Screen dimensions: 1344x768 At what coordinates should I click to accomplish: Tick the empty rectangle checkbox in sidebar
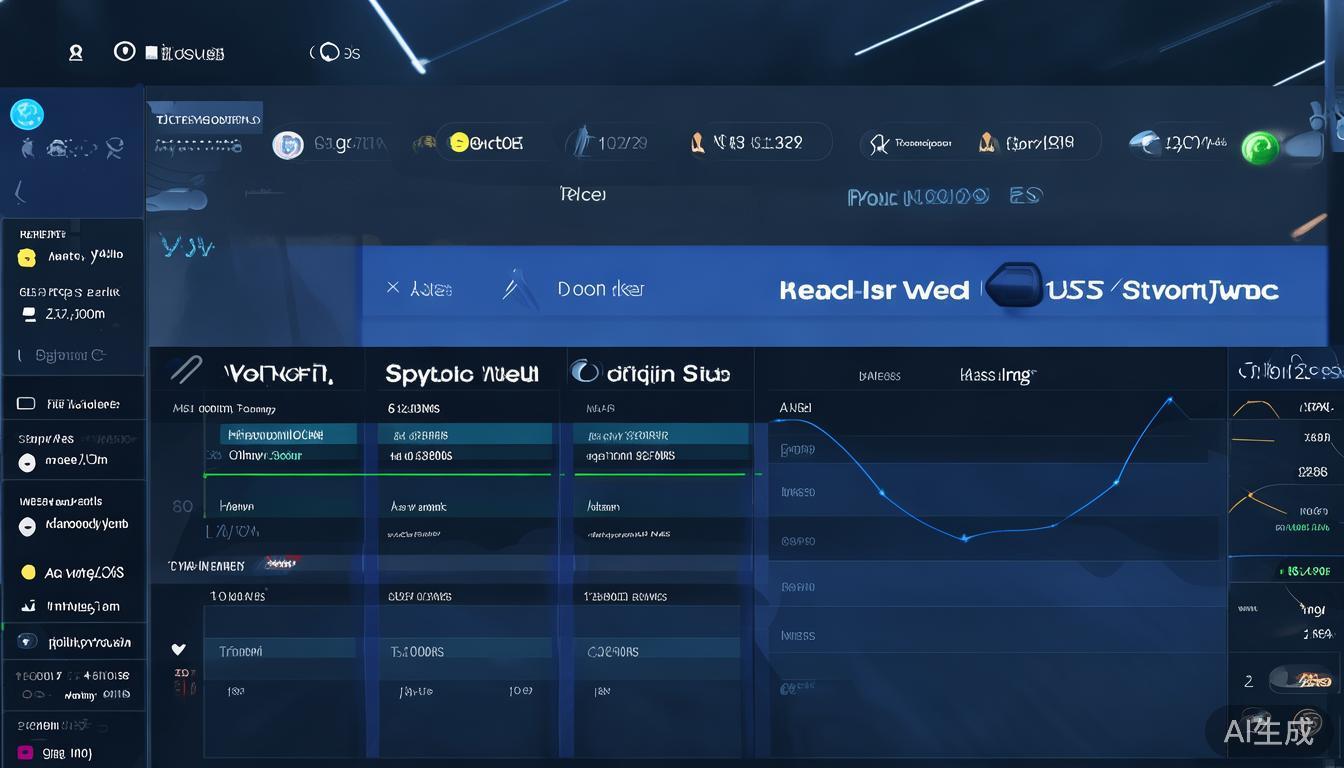26,404
